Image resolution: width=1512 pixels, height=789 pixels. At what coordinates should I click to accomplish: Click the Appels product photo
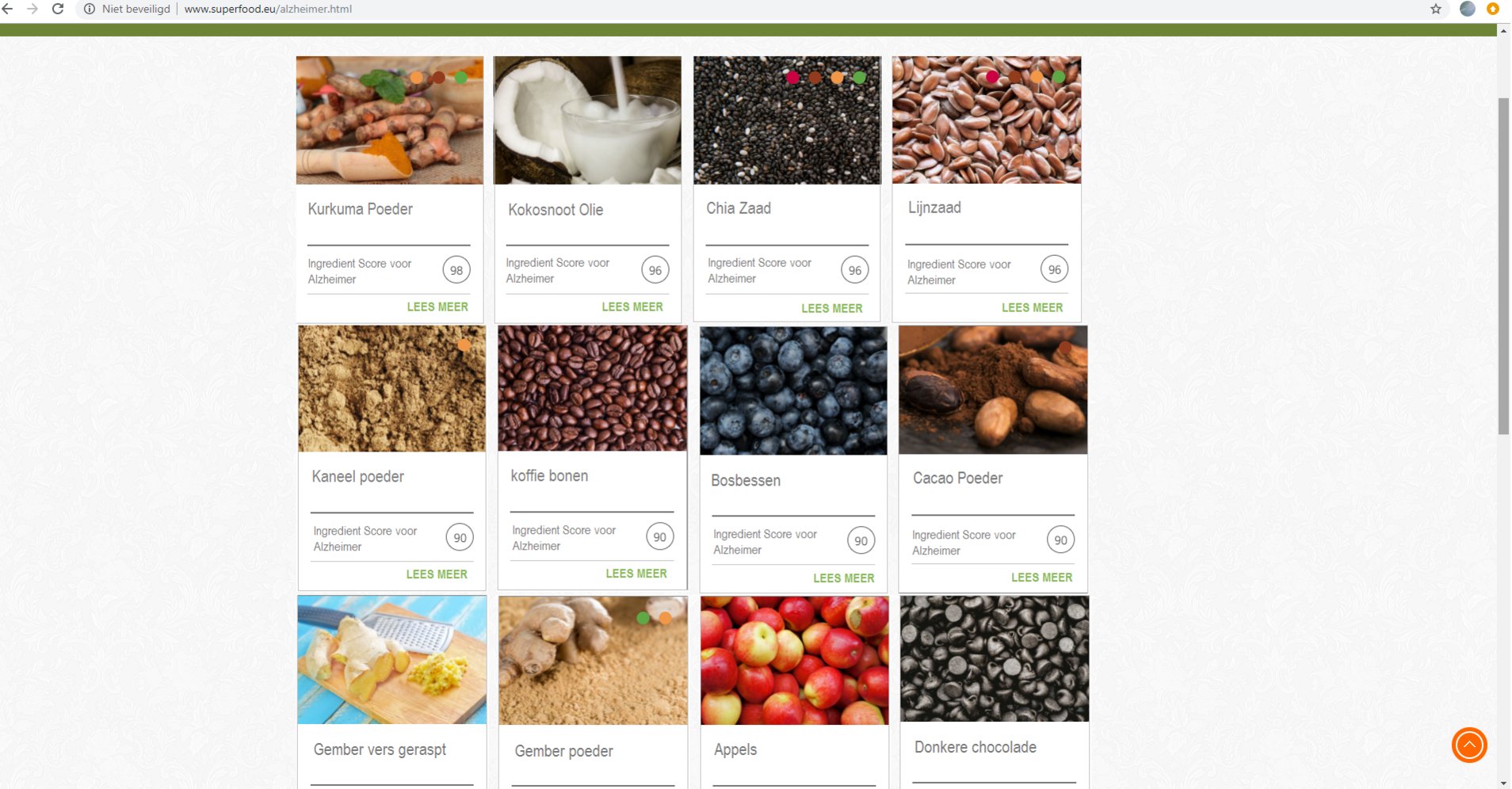click(795, 661)
